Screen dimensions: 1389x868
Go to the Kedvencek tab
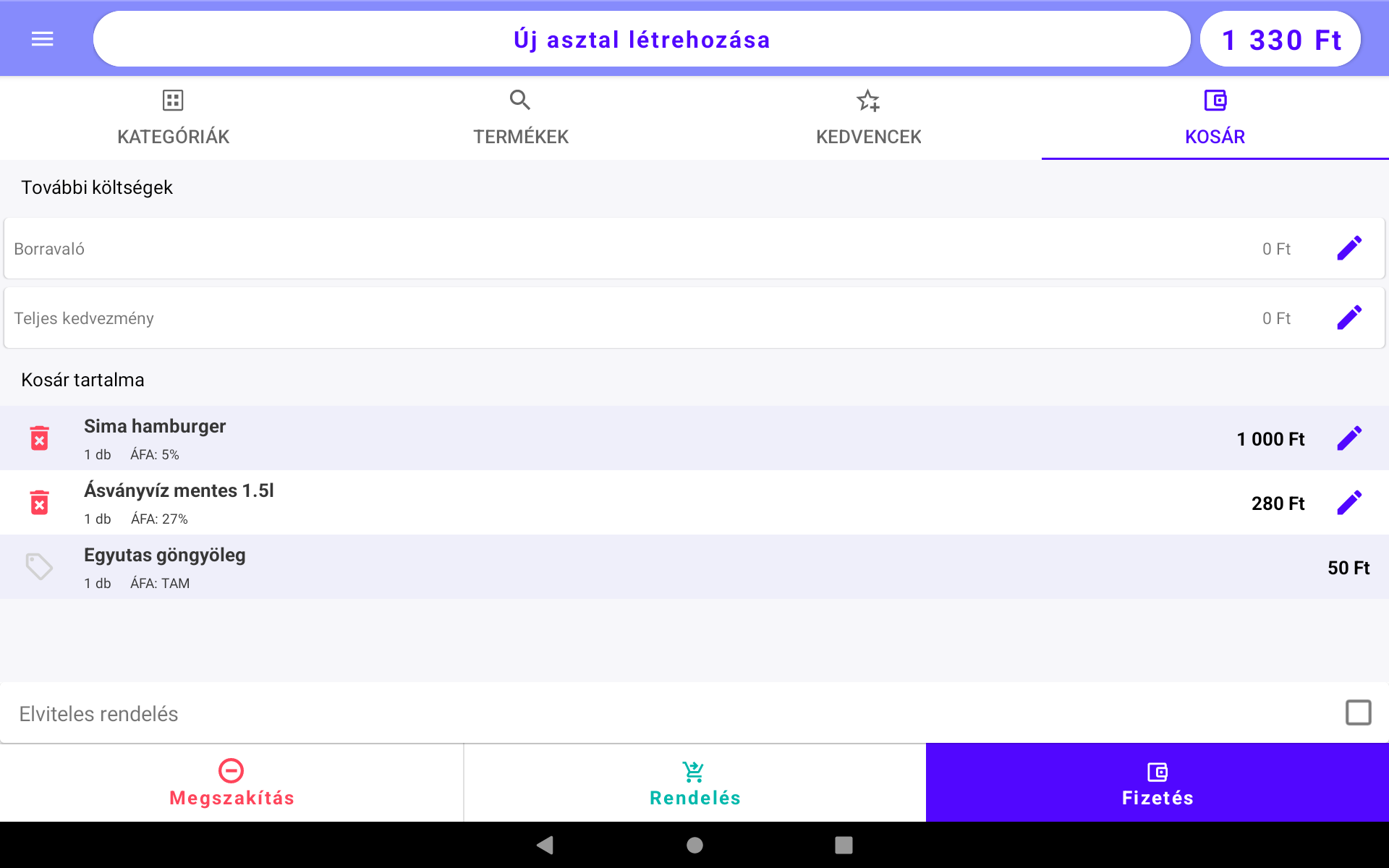pyautogui.click(x=868, y=118)
